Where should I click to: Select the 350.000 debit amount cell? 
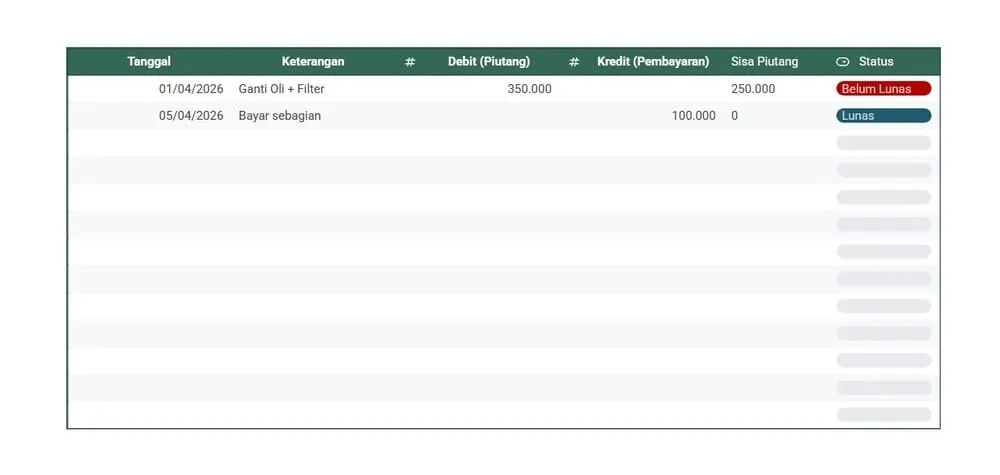pos(529,89)
